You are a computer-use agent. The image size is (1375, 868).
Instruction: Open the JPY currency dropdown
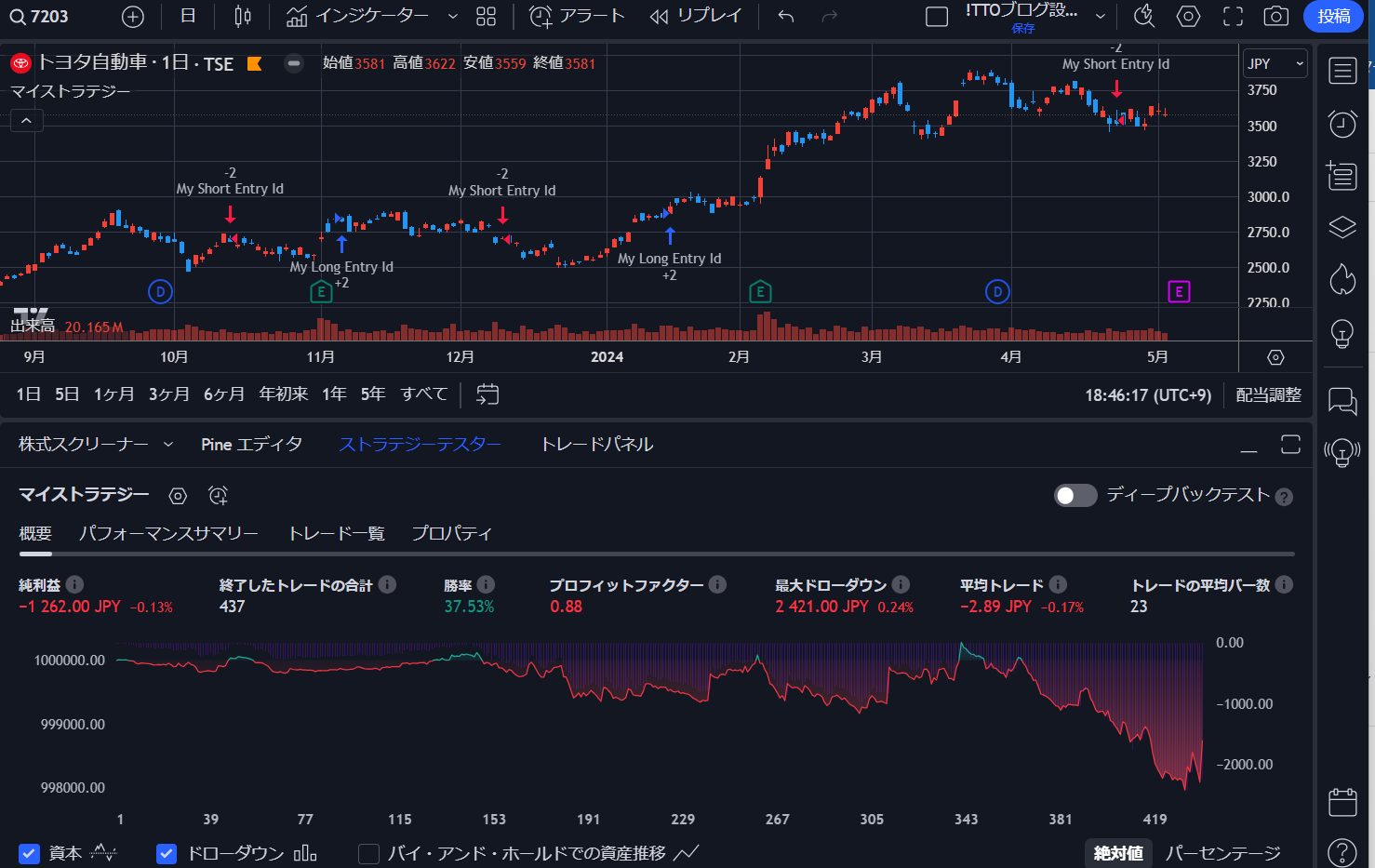point(1275,63)
